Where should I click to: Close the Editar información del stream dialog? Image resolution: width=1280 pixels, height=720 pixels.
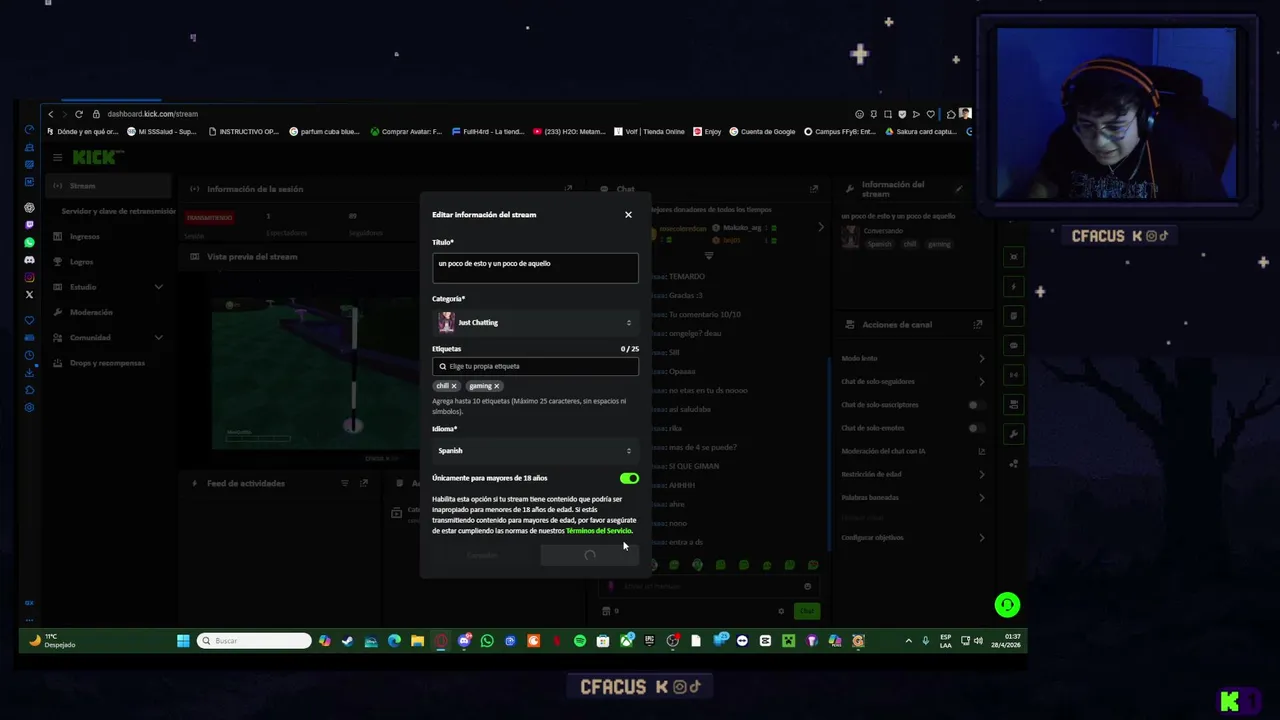[x=628, y=215]
